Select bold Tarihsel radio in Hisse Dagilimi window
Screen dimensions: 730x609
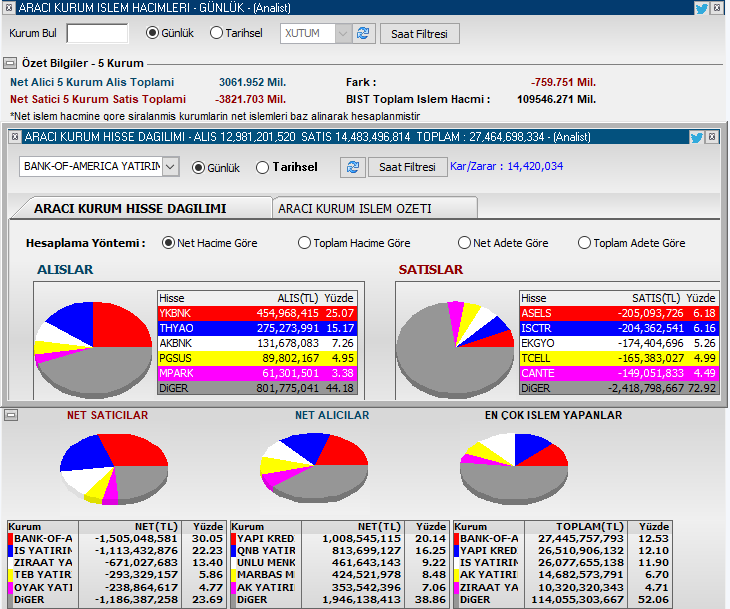(x=262, y=168)
